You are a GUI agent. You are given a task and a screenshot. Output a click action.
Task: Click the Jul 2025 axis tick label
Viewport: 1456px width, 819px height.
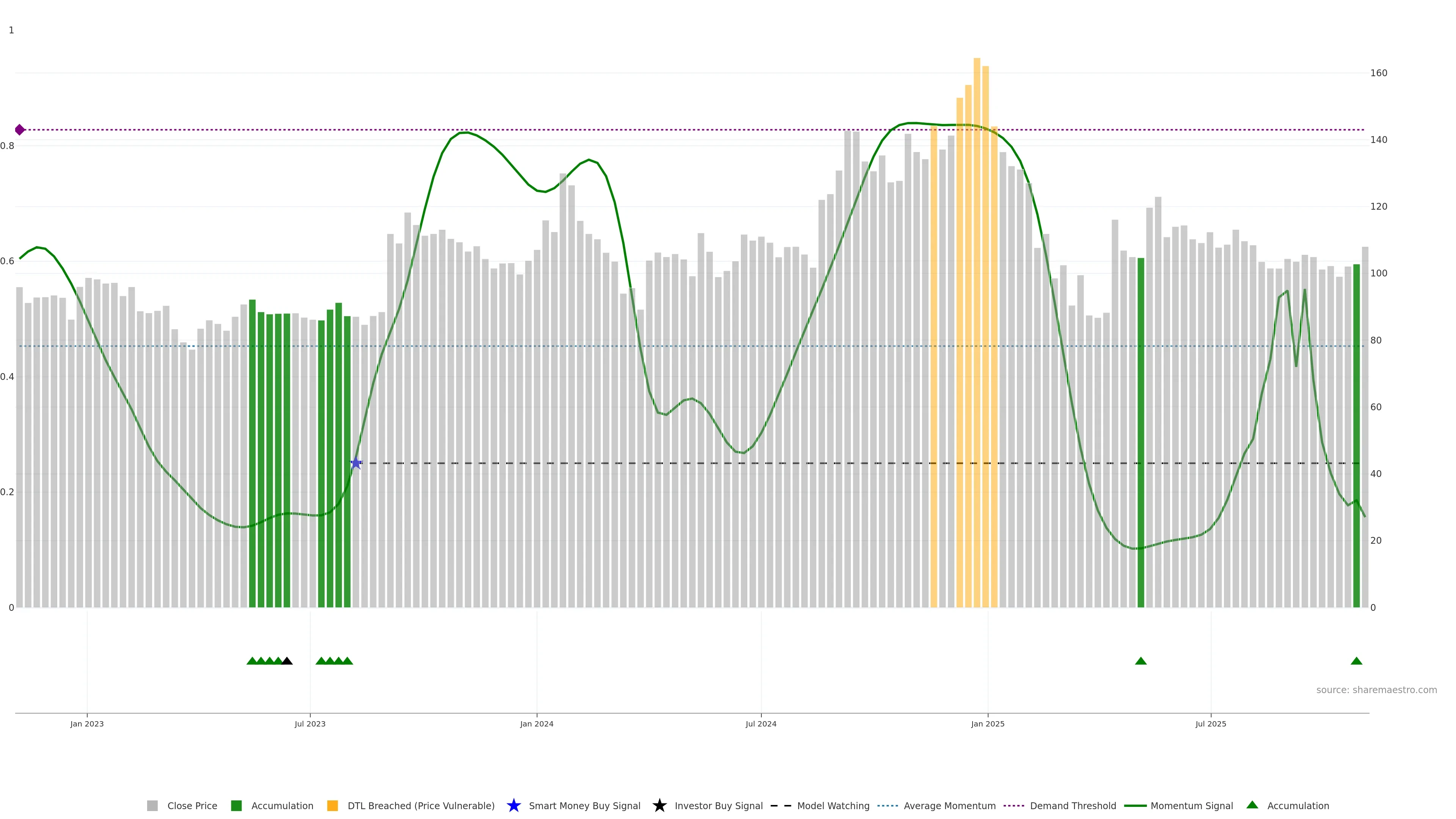click(x=1211, y=723)
